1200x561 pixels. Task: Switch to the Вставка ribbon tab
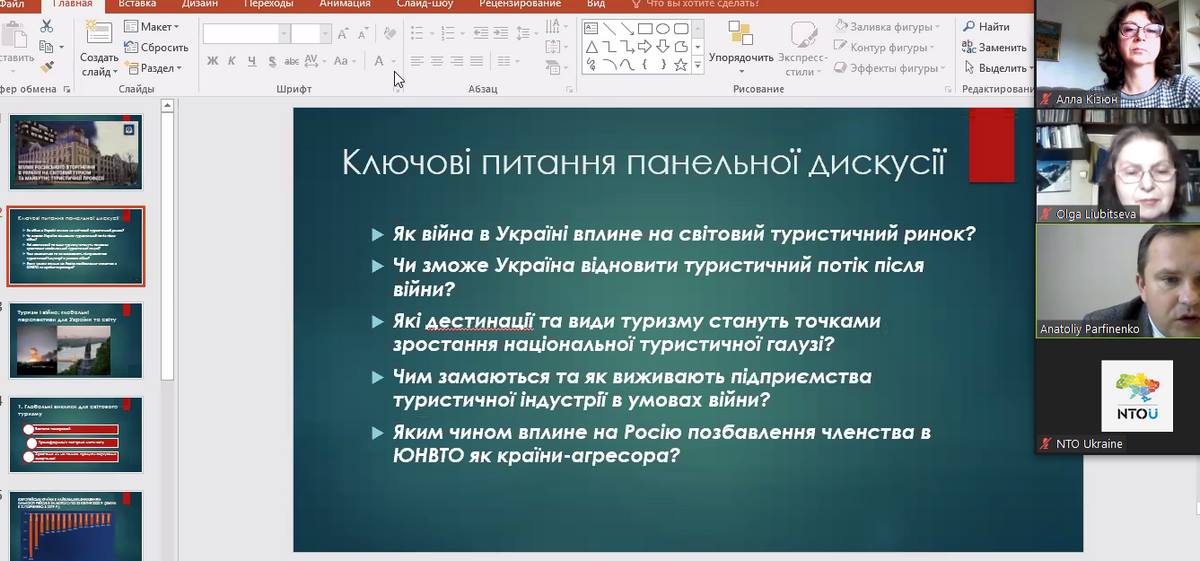point(137,4)
